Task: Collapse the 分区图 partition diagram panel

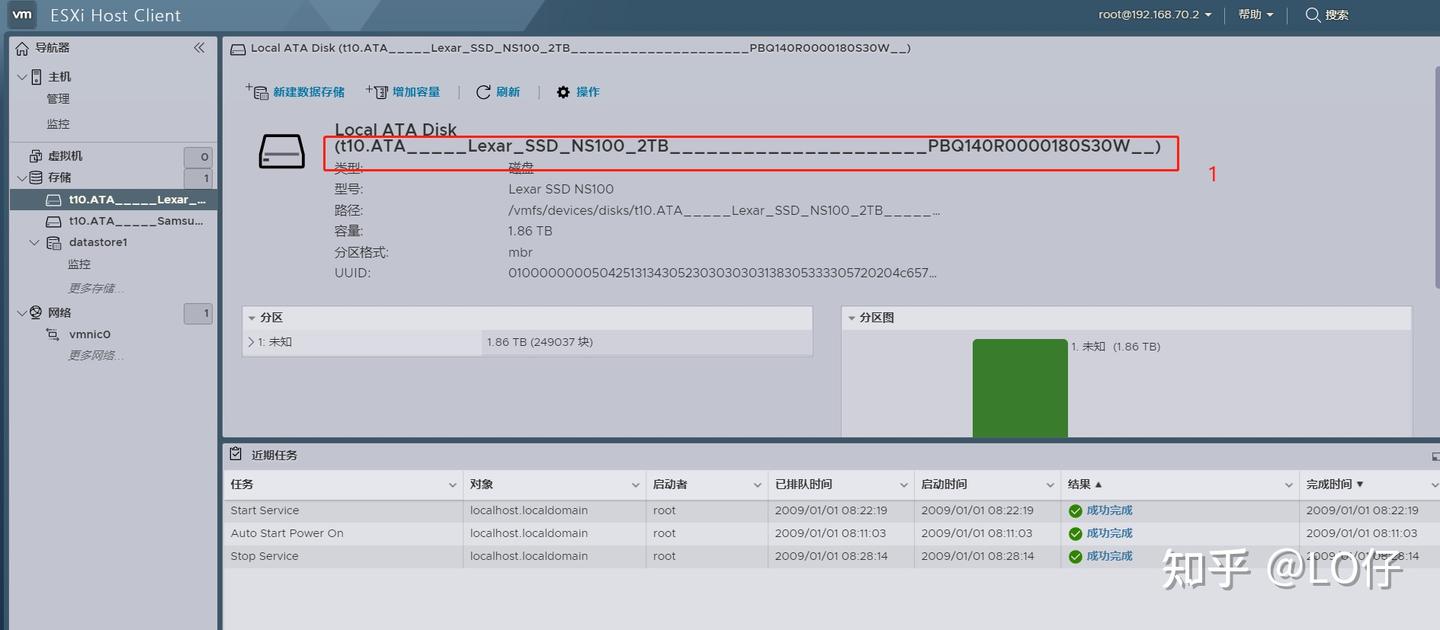Action: click(852, 318)
